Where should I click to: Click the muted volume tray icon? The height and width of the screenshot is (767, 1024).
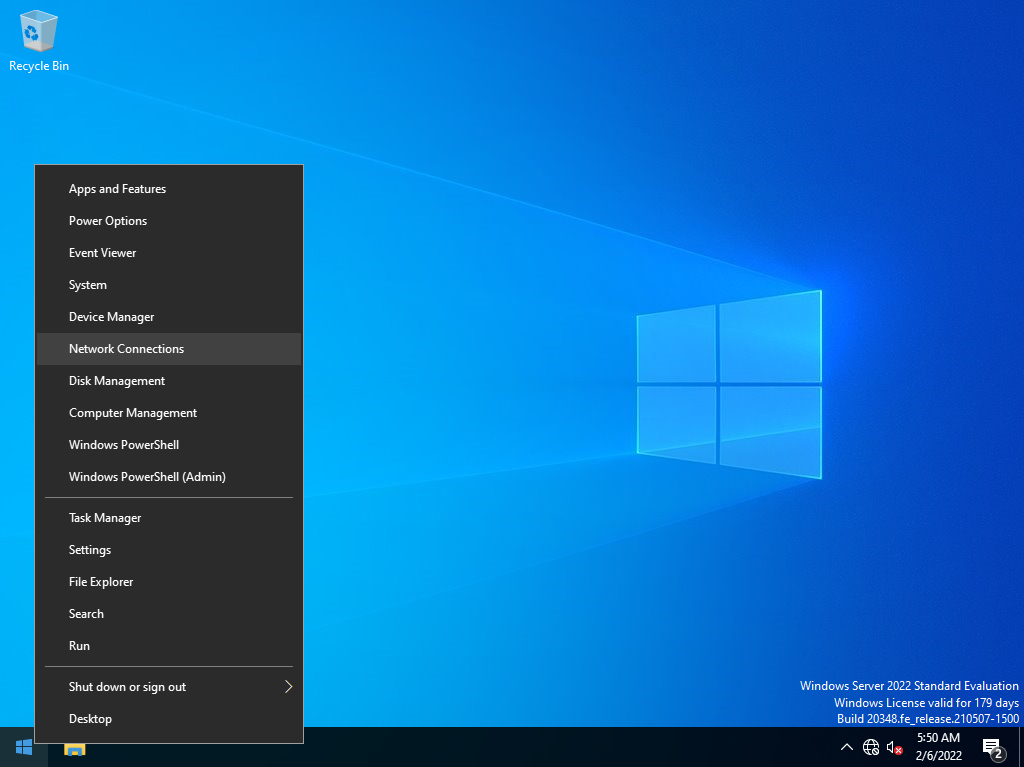(895, 747)
